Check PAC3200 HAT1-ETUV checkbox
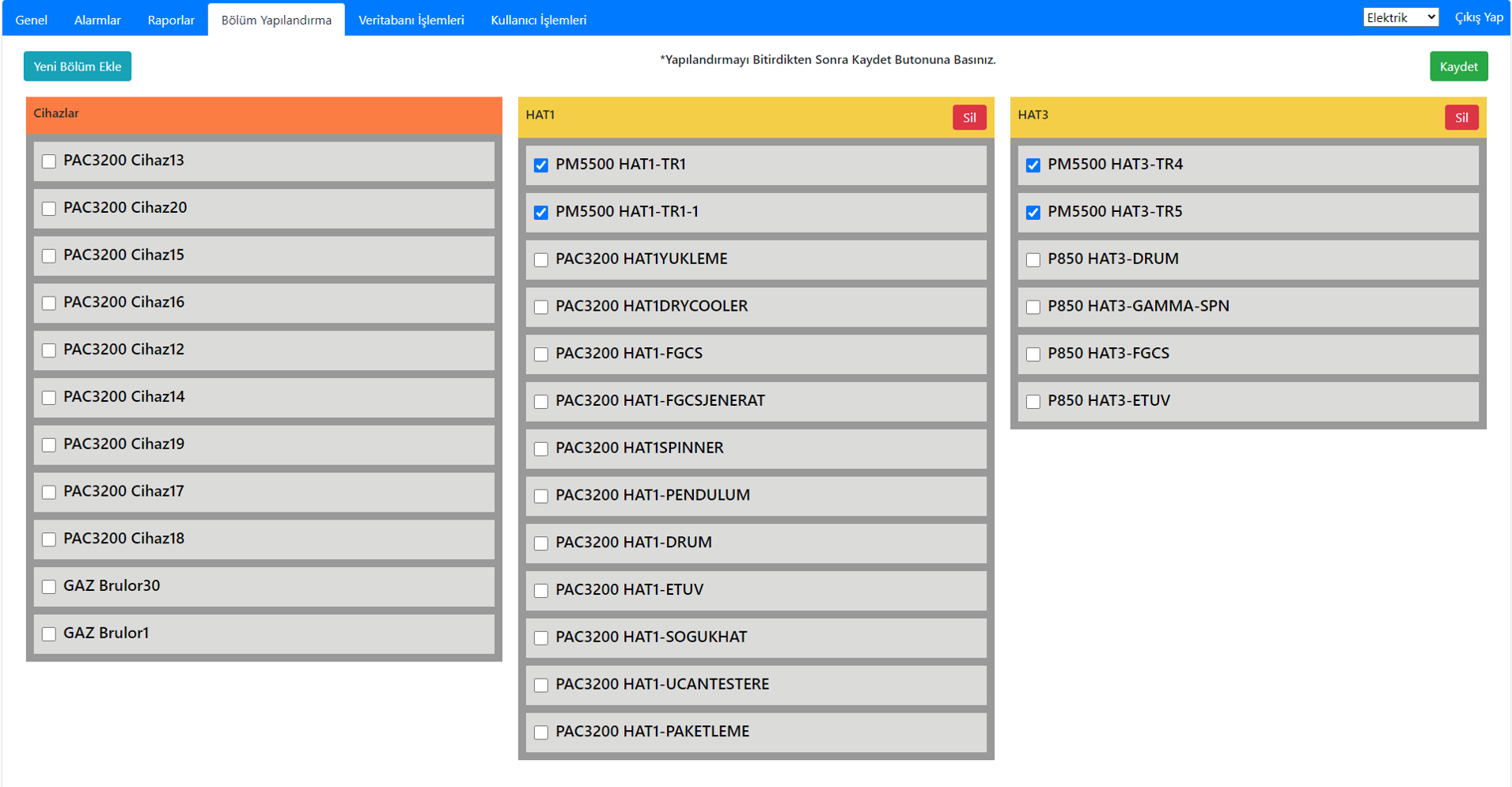The image size is (1512, 787). [541, 591]
